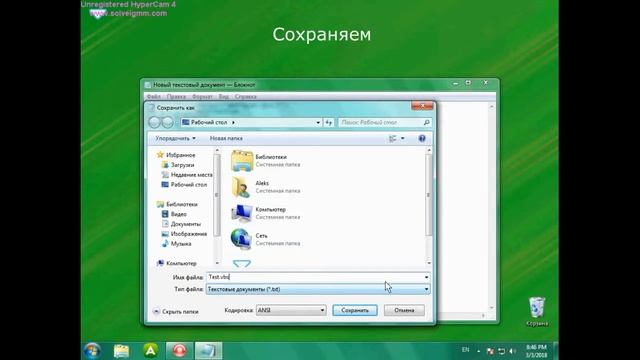Click the Notepad window vertical scrollbar
This screenshot has height=360, width=640.
[491, 207]
